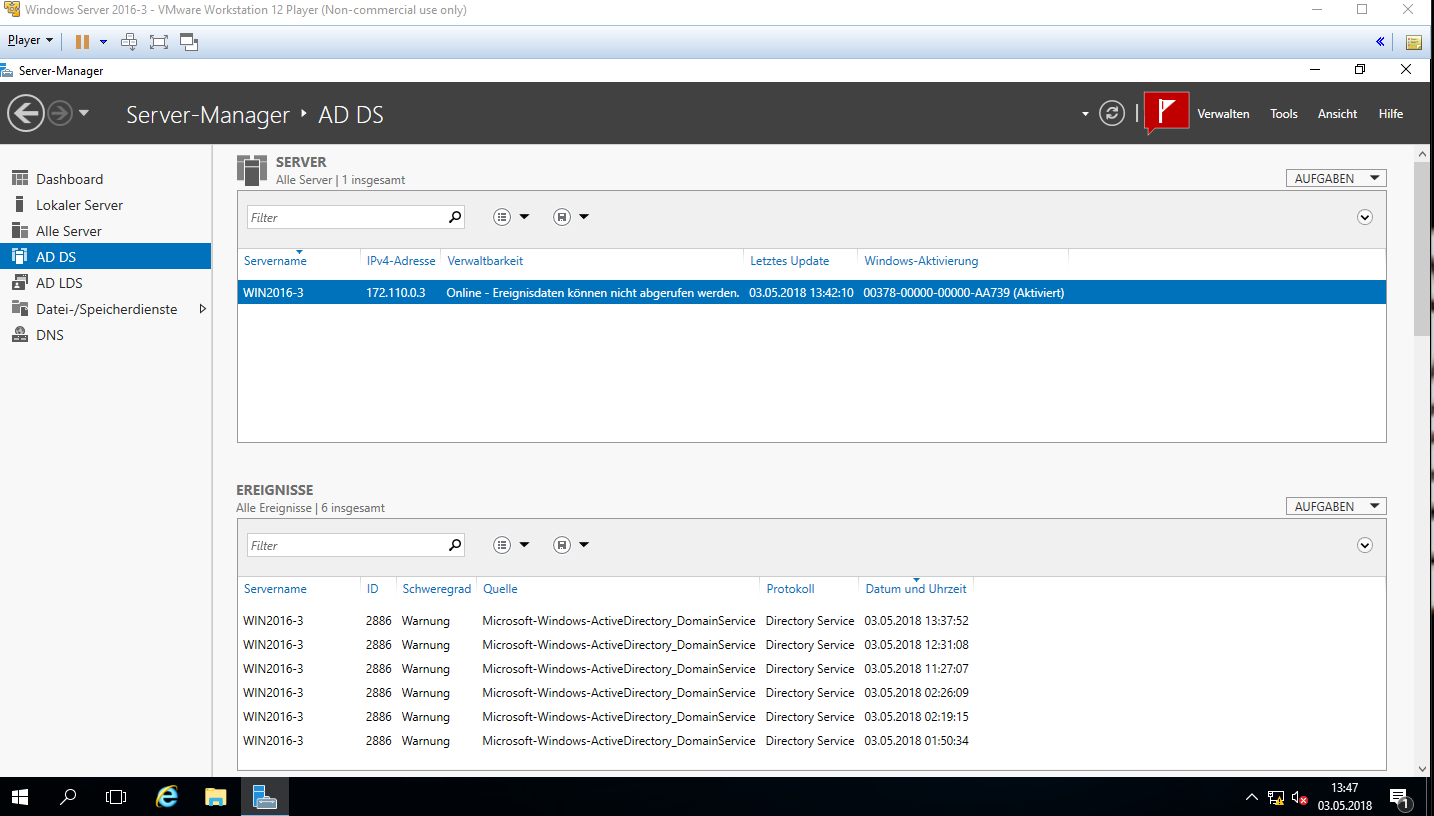This screenshot has width=1434, height=816.
Task: Click VMware full screen icon
Action: pyautogui.click(x=159, y=42)
